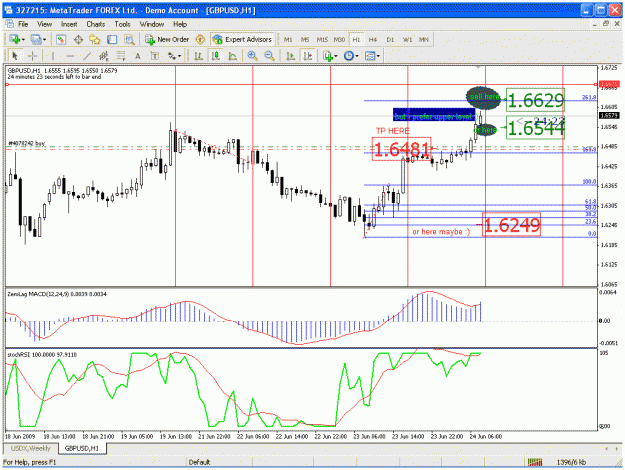The image size is (625, 470).
Task: Click the New Order button
Action: click(x=167, y=39)
